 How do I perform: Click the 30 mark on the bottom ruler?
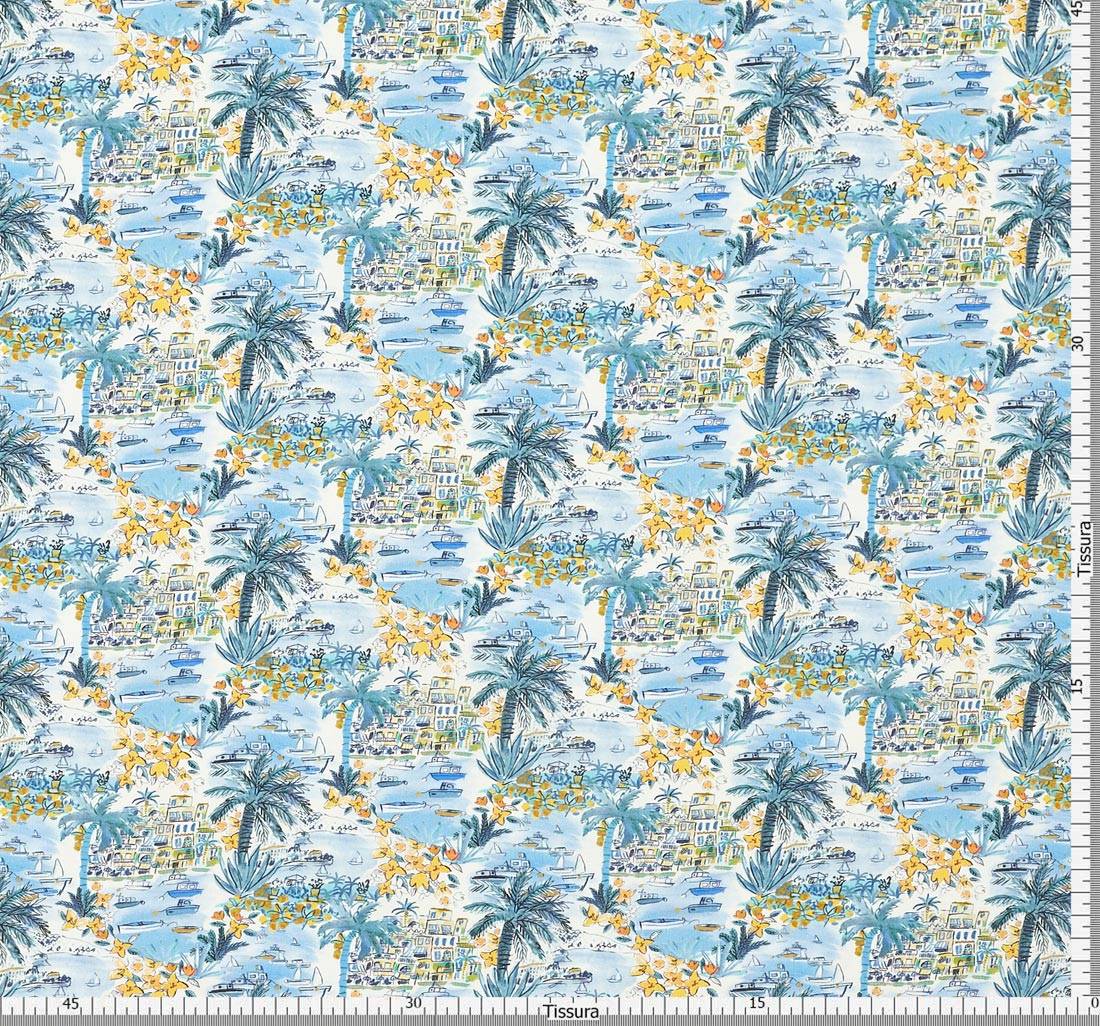coord(413,1003)
